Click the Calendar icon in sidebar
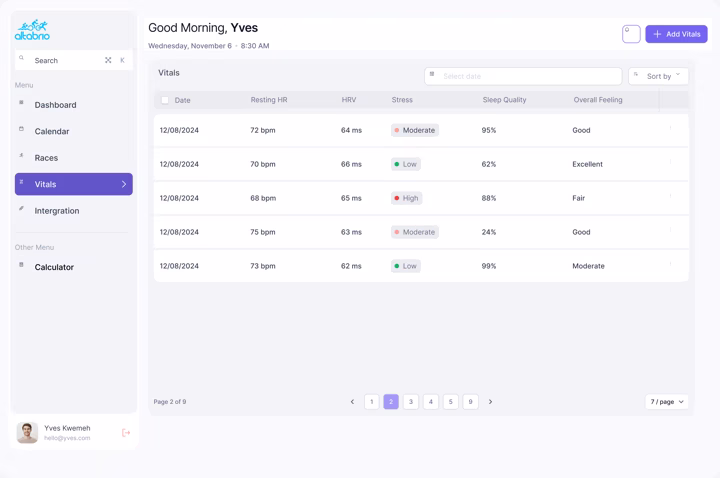 [21, 129]
